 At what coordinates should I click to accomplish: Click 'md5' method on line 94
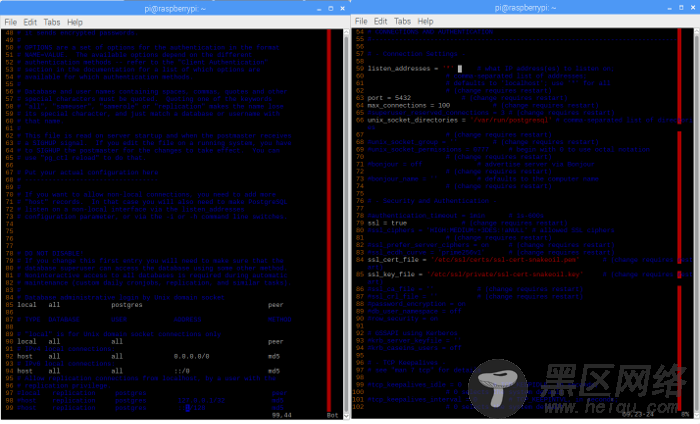(274, 371)
